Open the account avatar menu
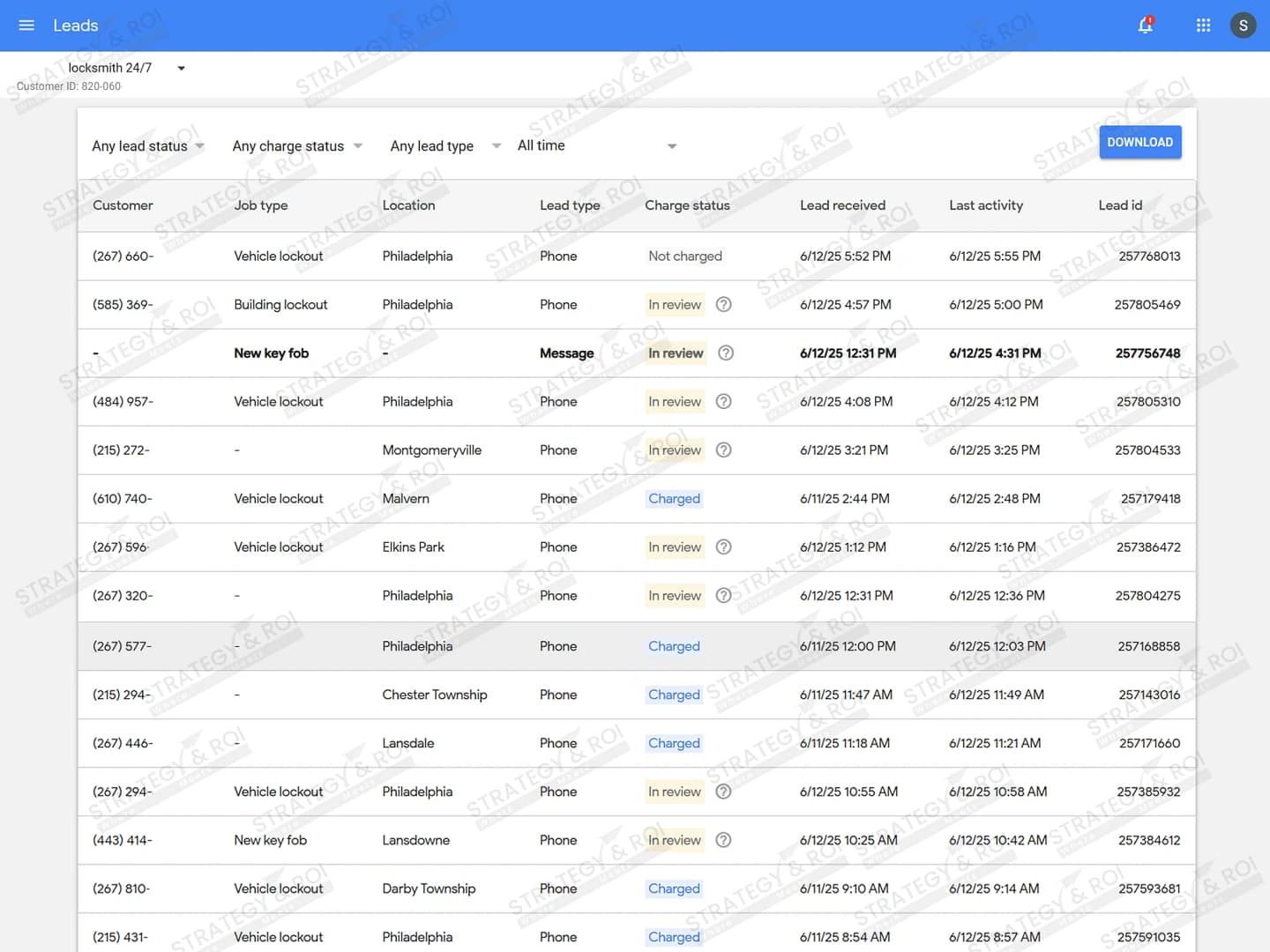Screen dimensions: 1270x952 pos(1243,26)
